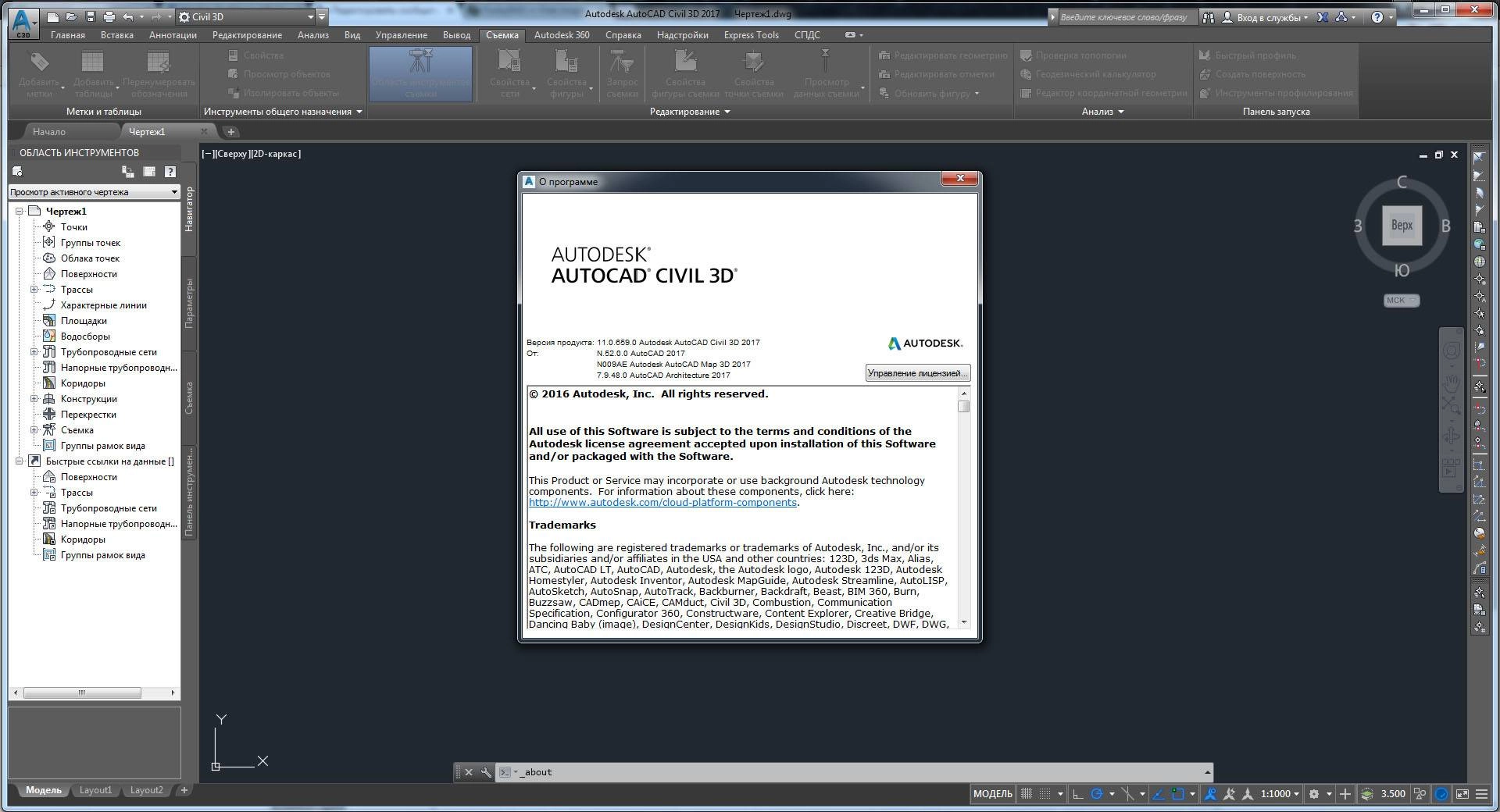Open the МСК coordinate system dropdown
The image size is (1500, 812).
click(x=1402, y=301)
